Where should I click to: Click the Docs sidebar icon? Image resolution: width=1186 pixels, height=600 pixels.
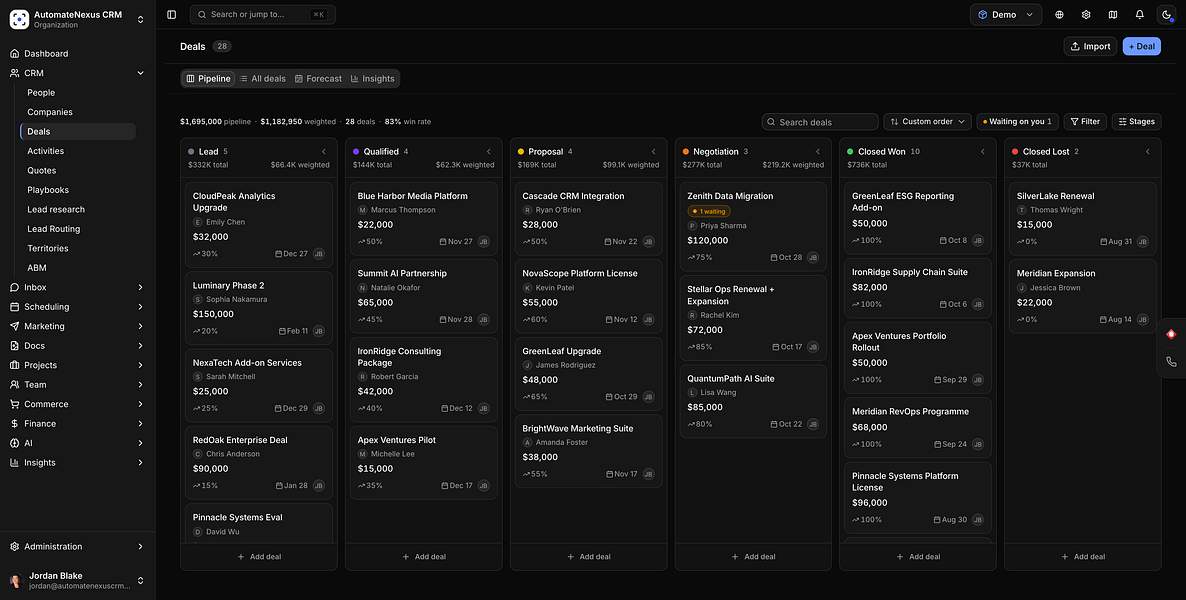tap(14, 346)
